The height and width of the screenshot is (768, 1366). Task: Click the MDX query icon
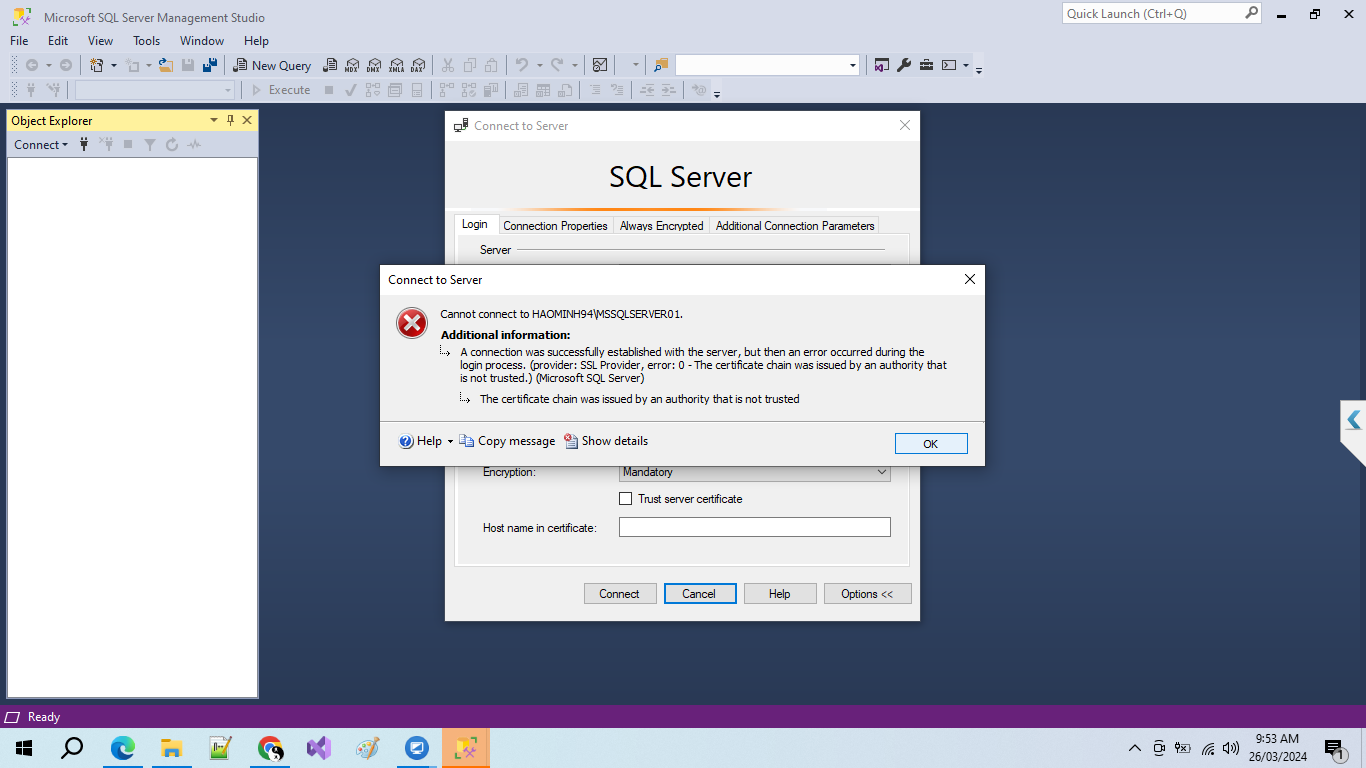click(x=352, y=65)
